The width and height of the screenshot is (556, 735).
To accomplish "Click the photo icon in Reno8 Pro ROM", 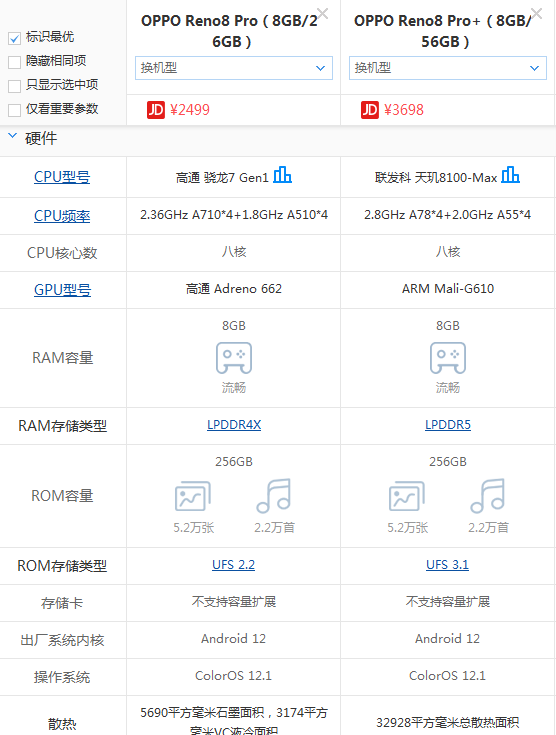I will click(x=193, y=496).
